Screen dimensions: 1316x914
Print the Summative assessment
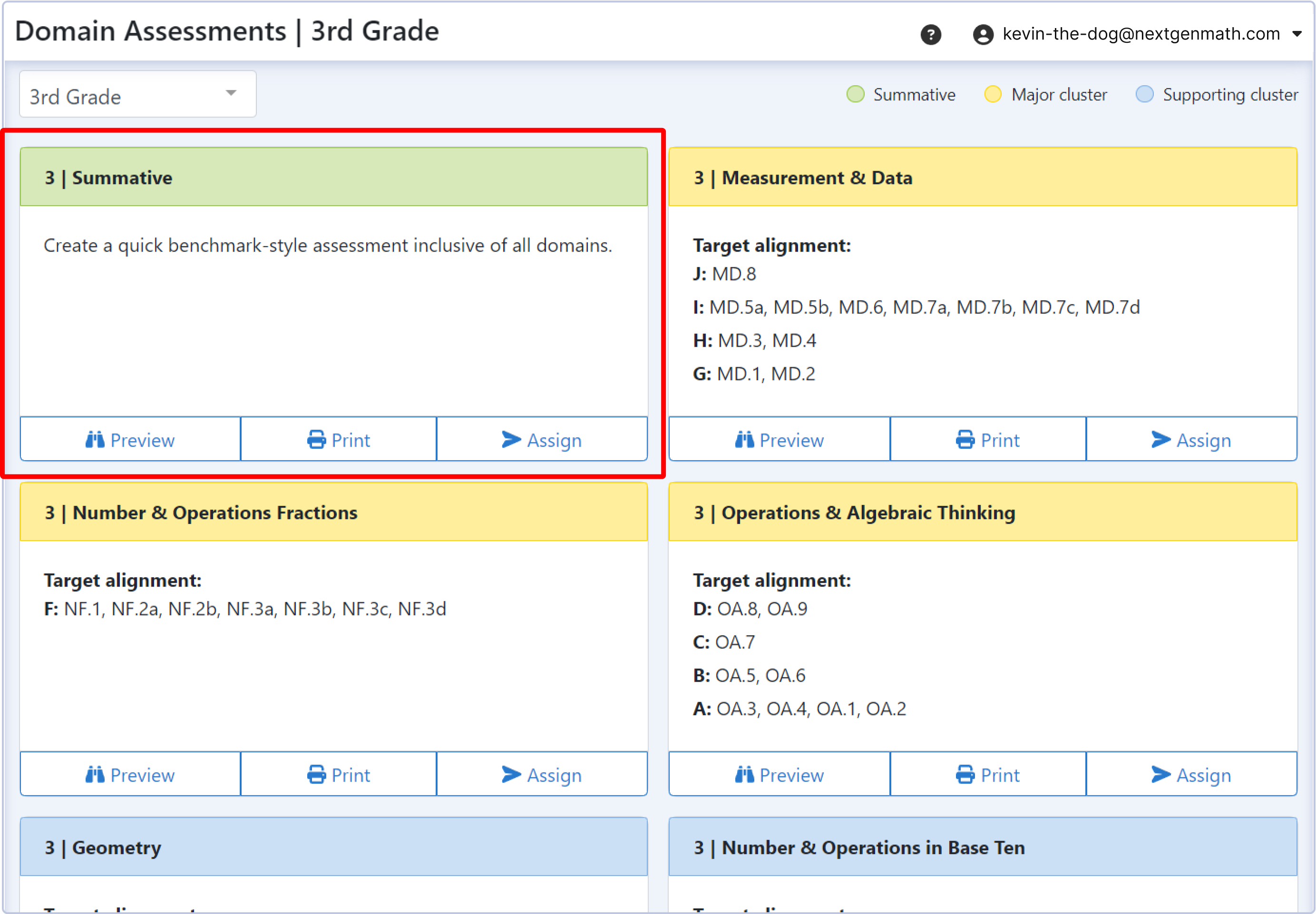338,439
